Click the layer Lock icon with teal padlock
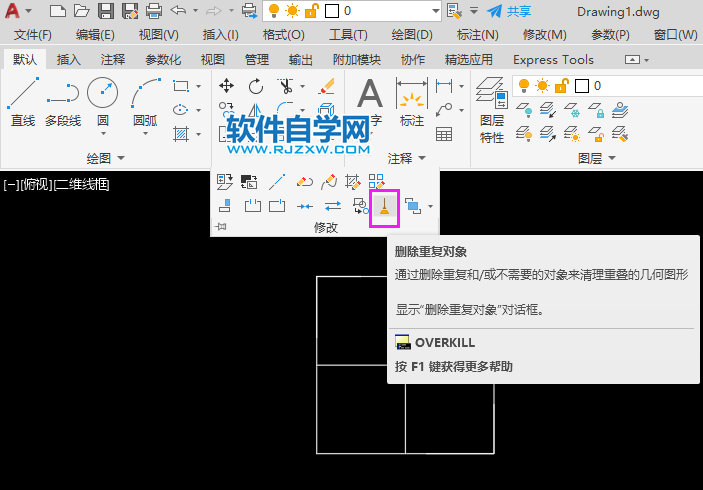703x490 pixels. pyautogui.click(x=596, y=110)
